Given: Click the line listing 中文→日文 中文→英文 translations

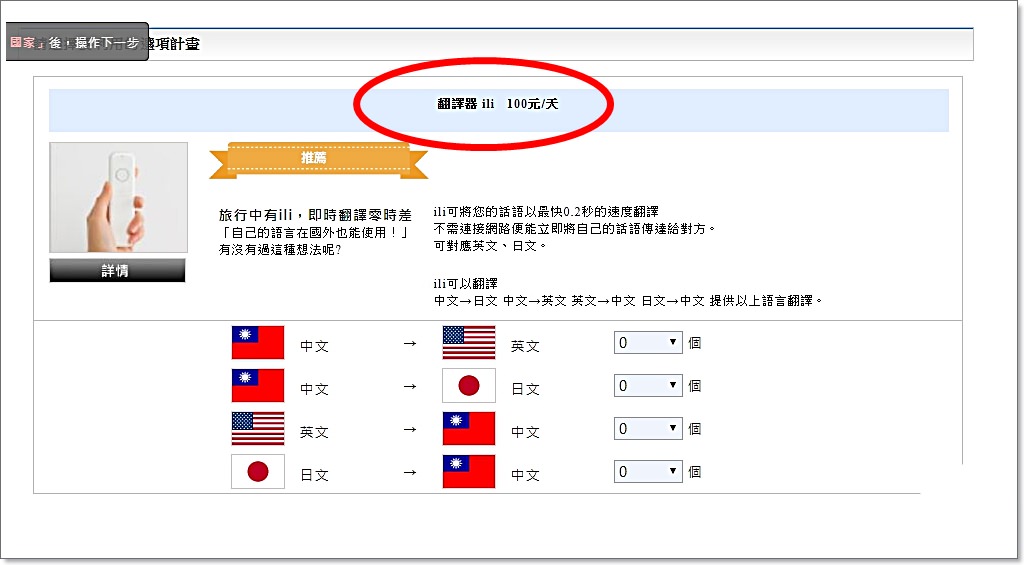Looking at the screenshot, I should click(628, 300).
